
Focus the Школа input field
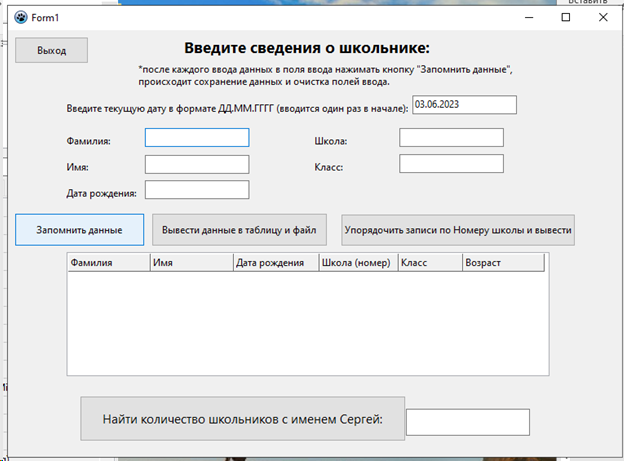(451, 137)
